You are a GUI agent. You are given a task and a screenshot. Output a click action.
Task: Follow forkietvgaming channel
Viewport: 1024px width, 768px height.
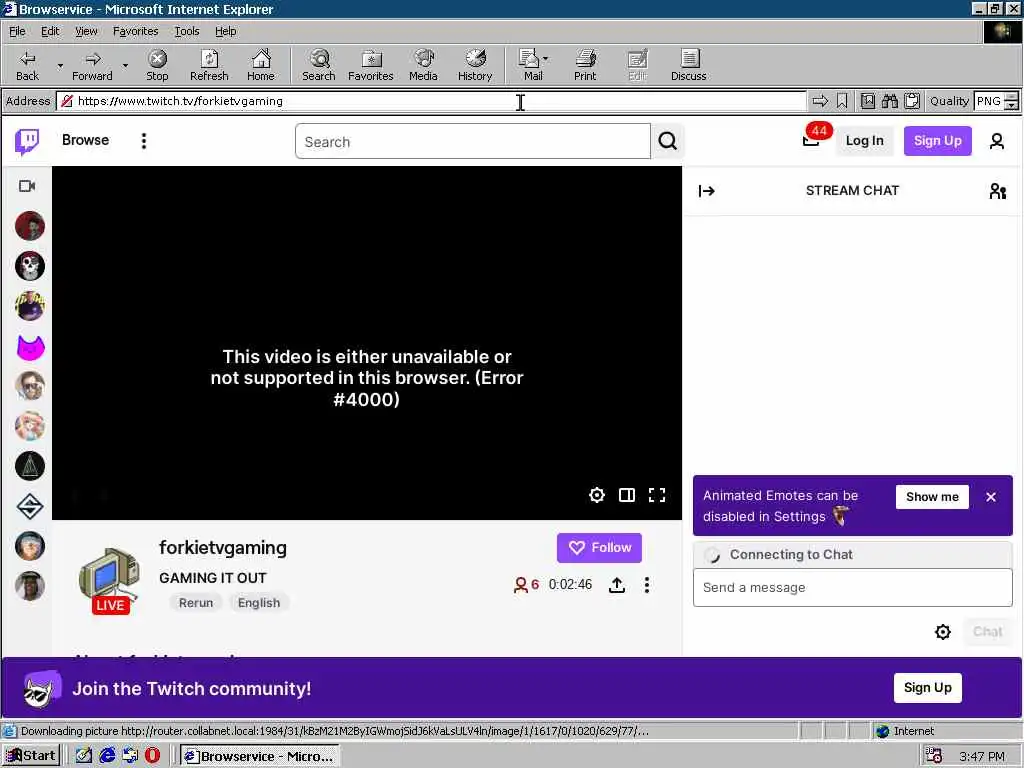[600, 547]
